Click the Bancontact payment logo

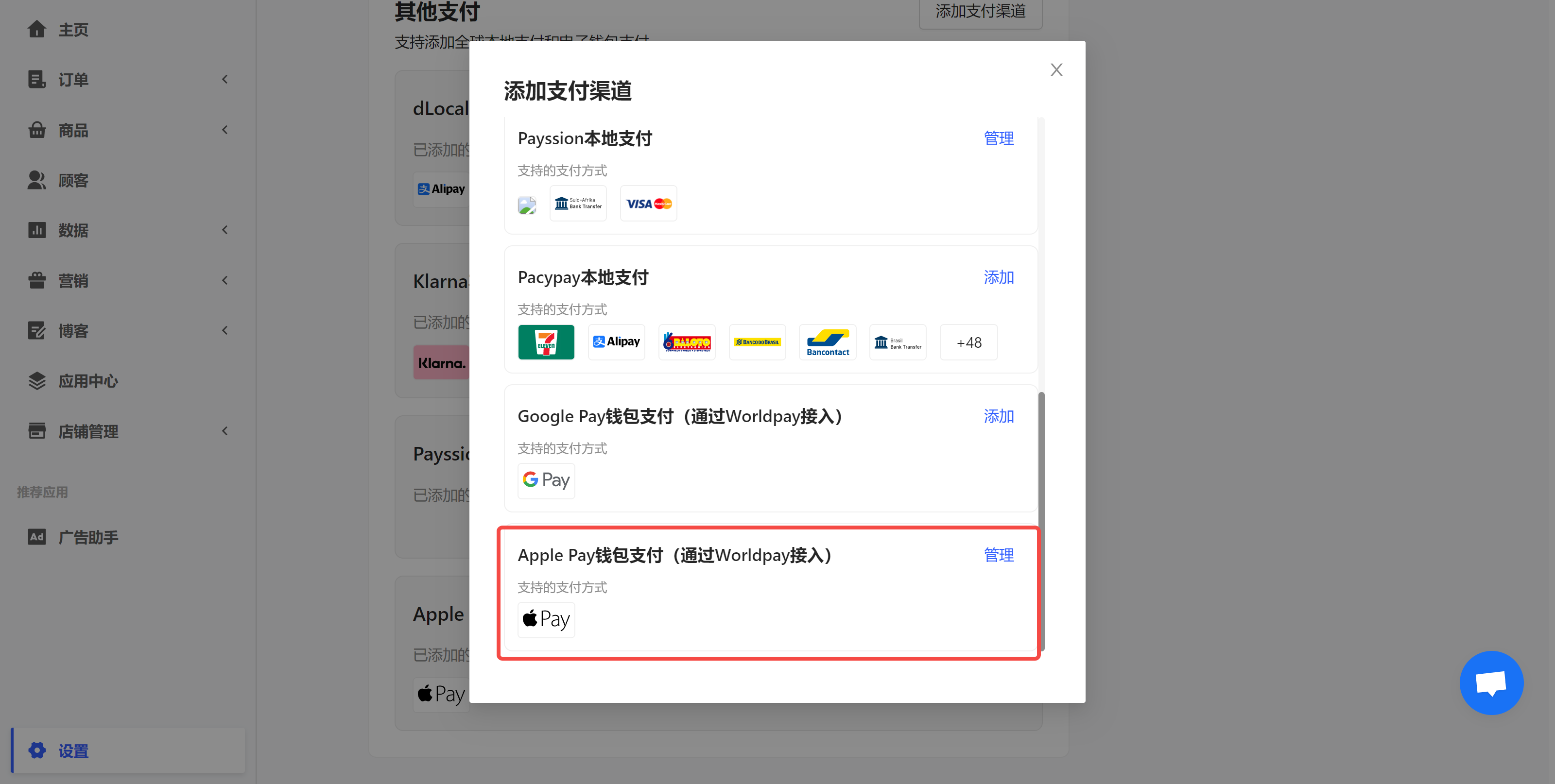[828, 342]
